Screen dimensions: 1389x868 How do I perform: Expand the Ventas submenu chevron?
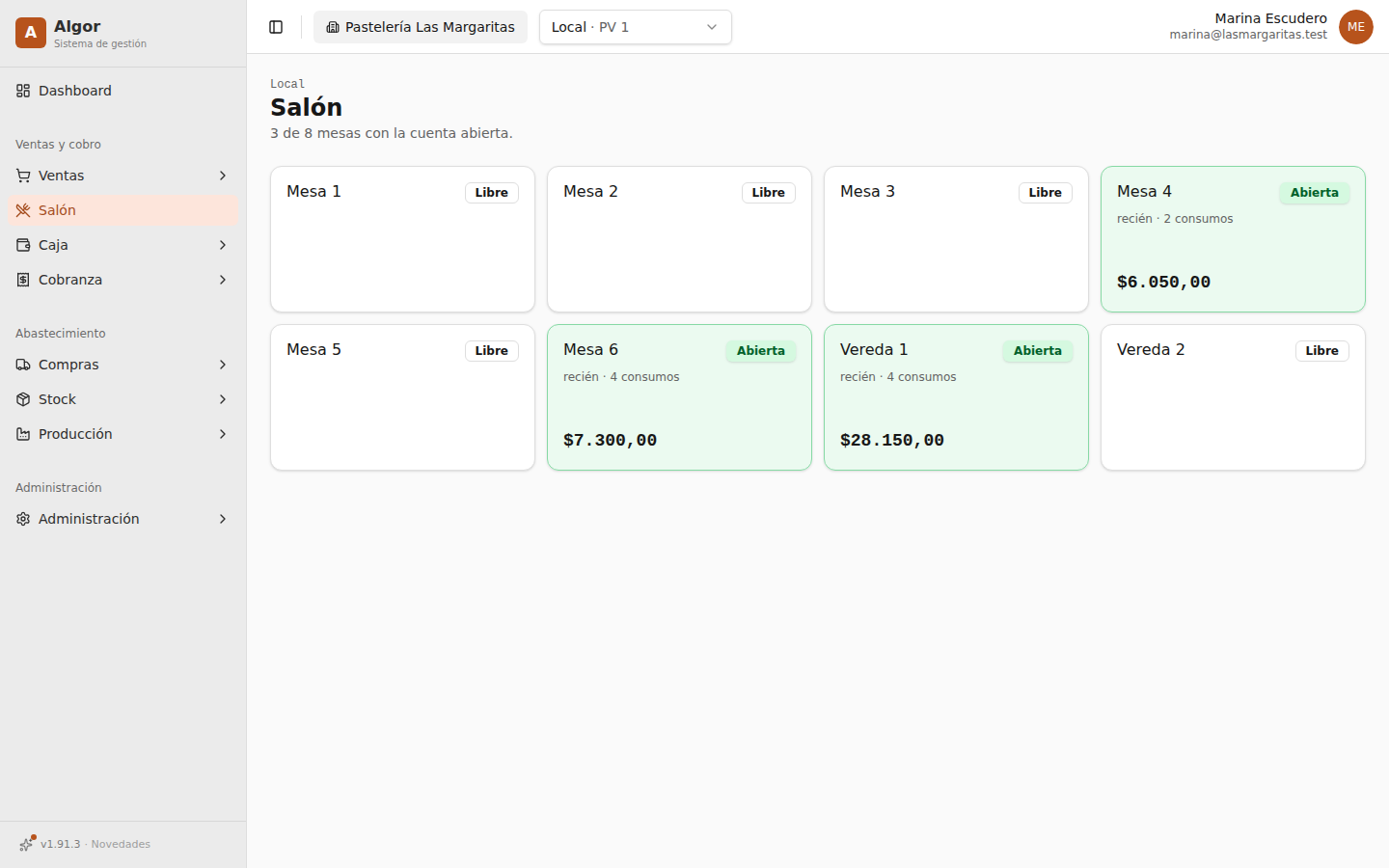coord(223,176)
